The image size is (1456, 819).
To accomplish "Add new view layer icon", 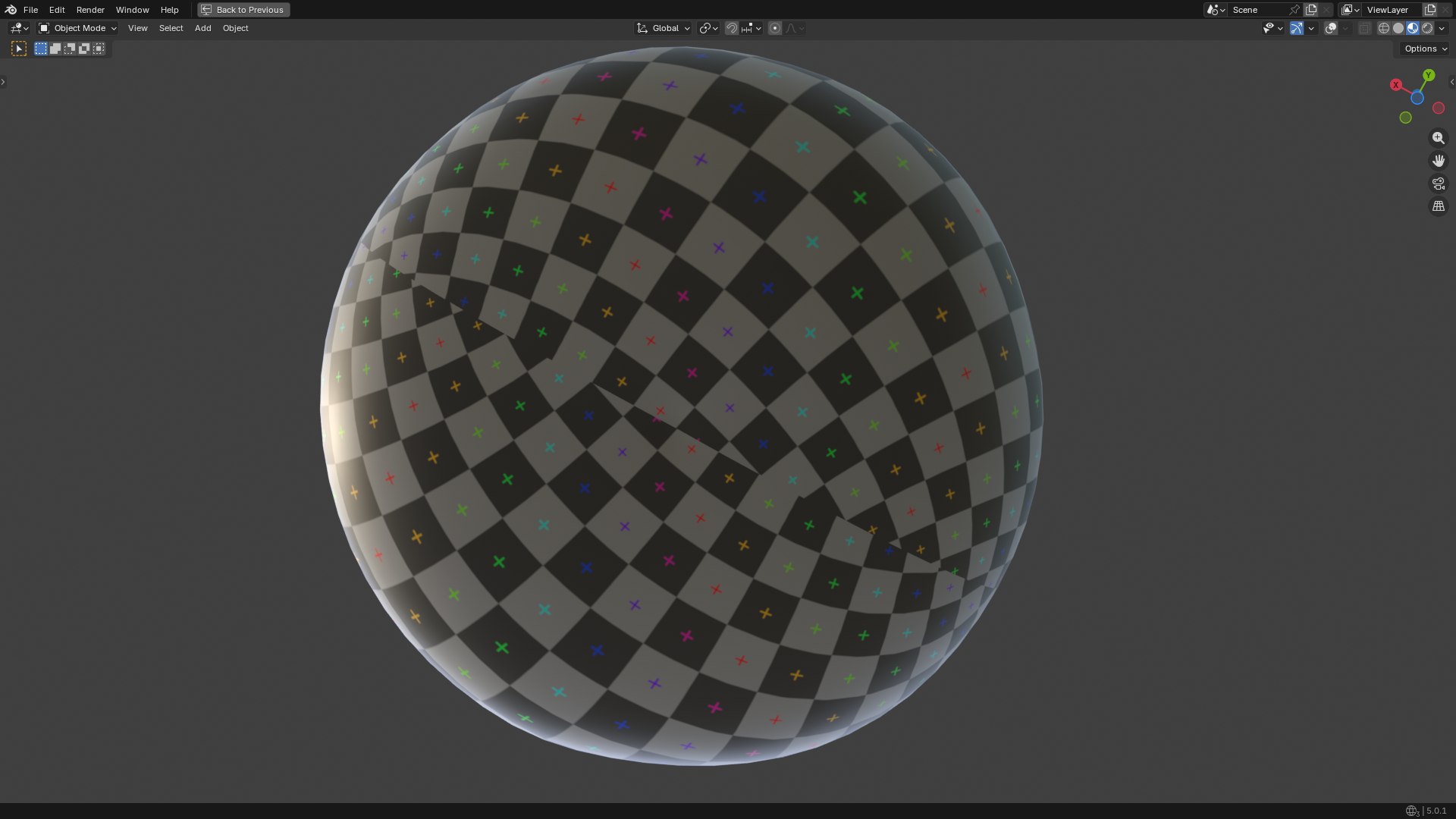I will point(1430,10).
